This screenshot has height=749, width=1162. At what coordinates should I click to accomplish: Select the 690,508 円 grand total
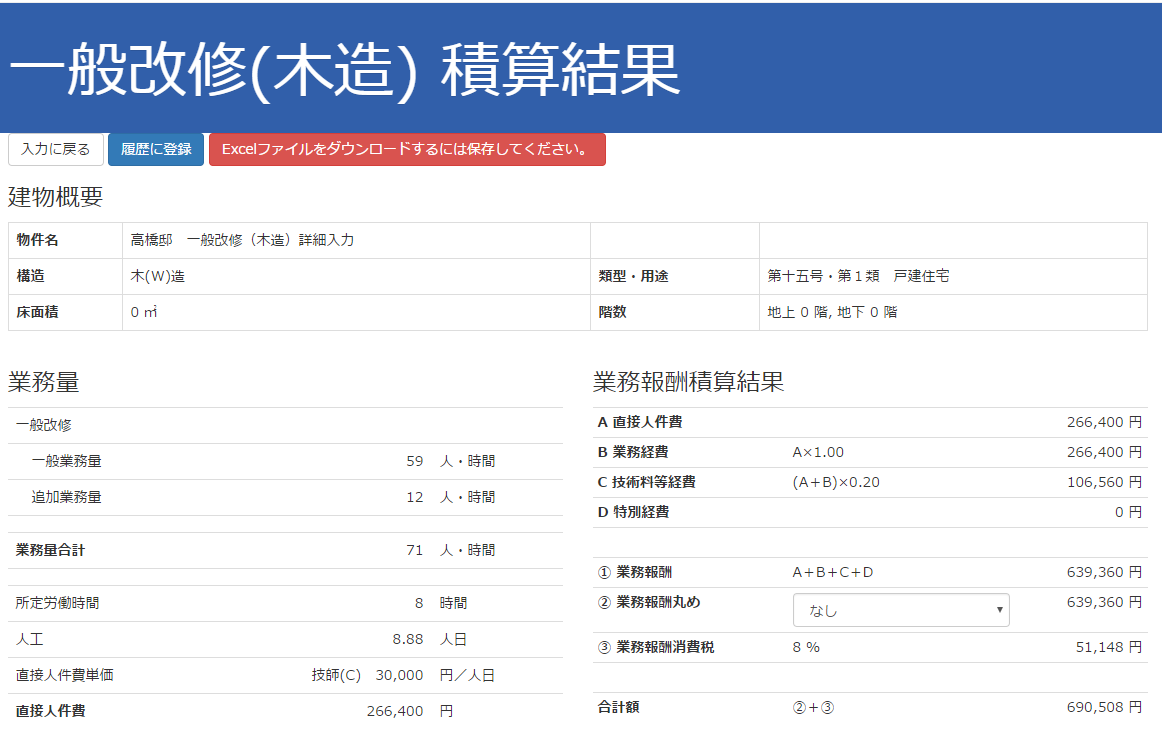coord(1104,707)
